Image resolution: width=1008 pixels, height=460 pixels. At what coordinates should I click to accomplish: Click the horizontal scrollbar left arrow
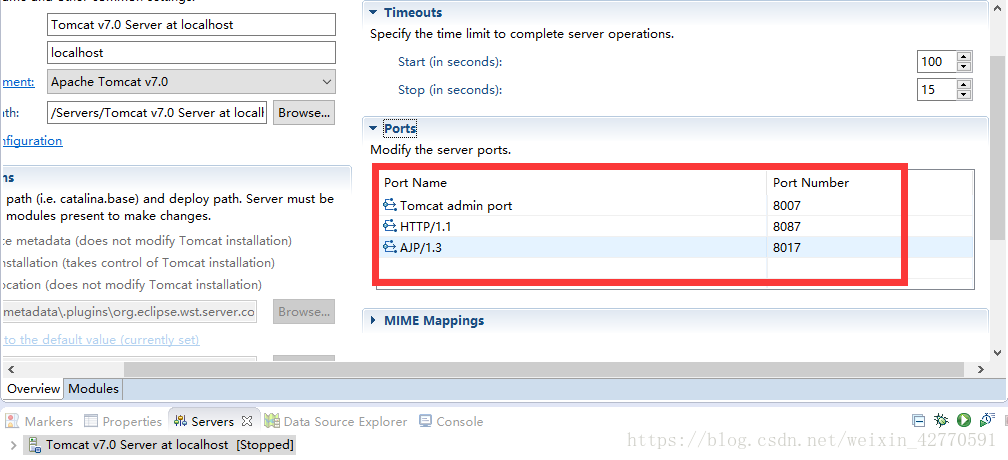[10, 369]
